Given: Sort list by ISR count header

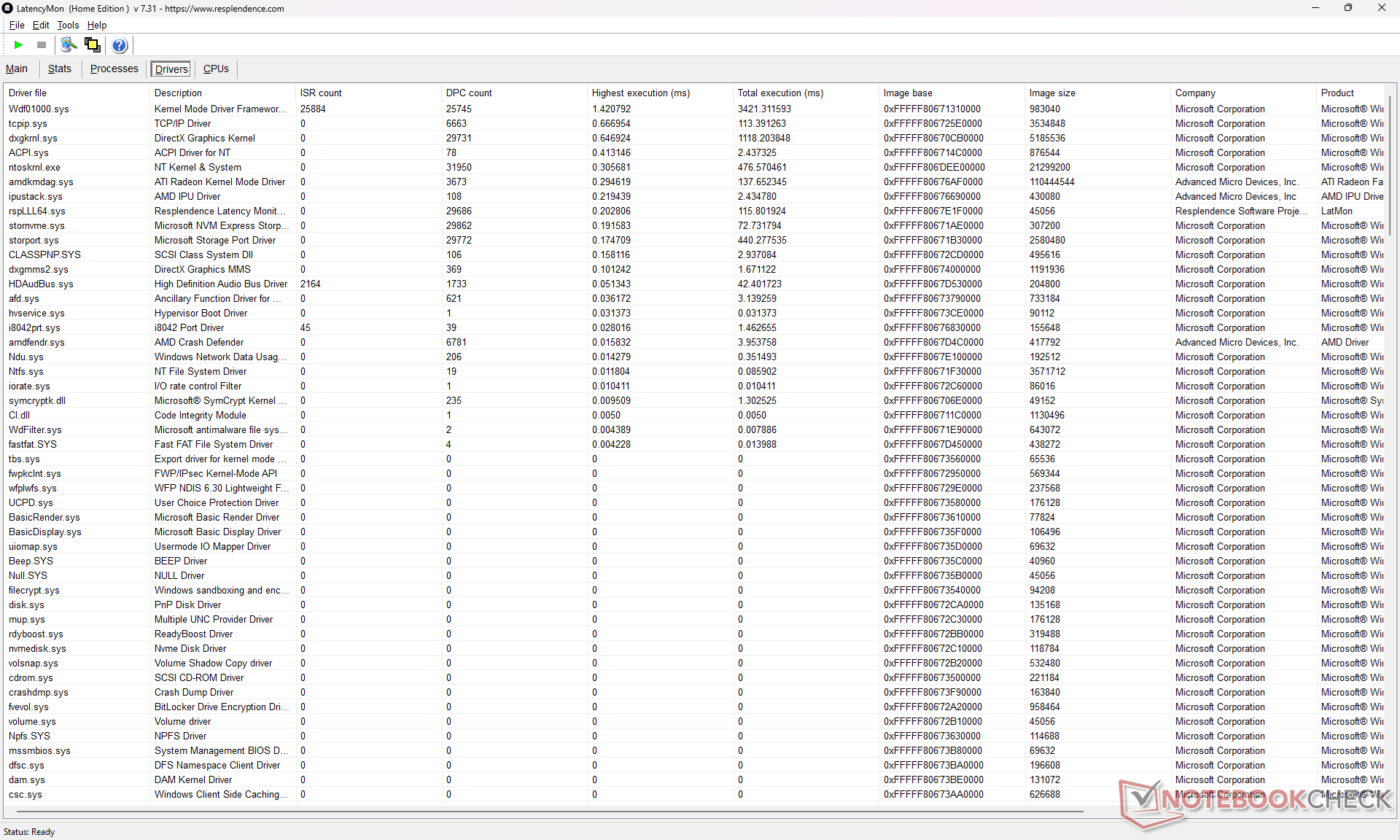Looking at the screenshot, I should tap(321, 93).
